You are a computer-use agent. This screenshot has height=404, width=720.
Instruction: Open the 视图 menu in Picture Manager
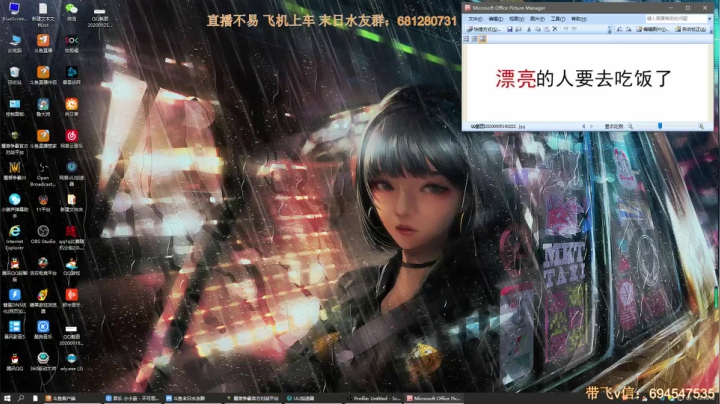pyautogui.click(x=517, y=19)
